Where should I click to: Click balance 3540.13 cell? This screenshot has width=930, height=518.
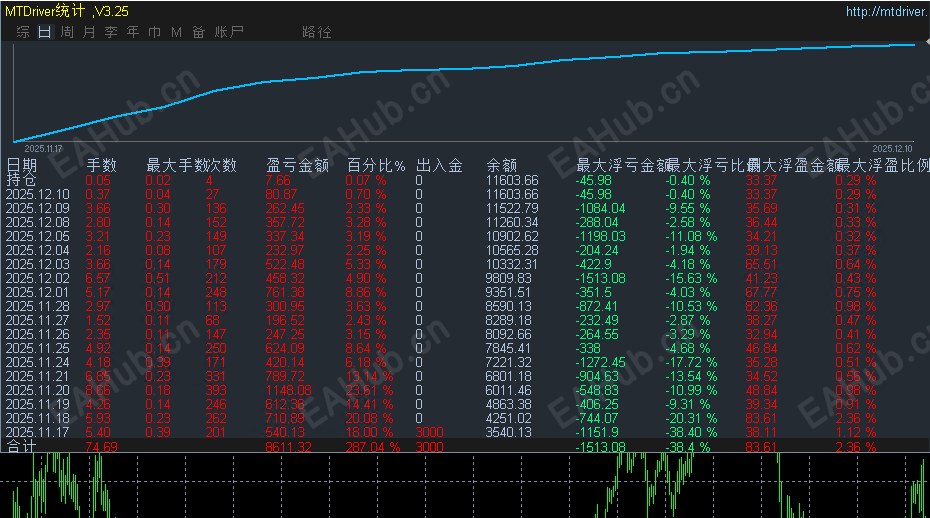click(508, 433)
